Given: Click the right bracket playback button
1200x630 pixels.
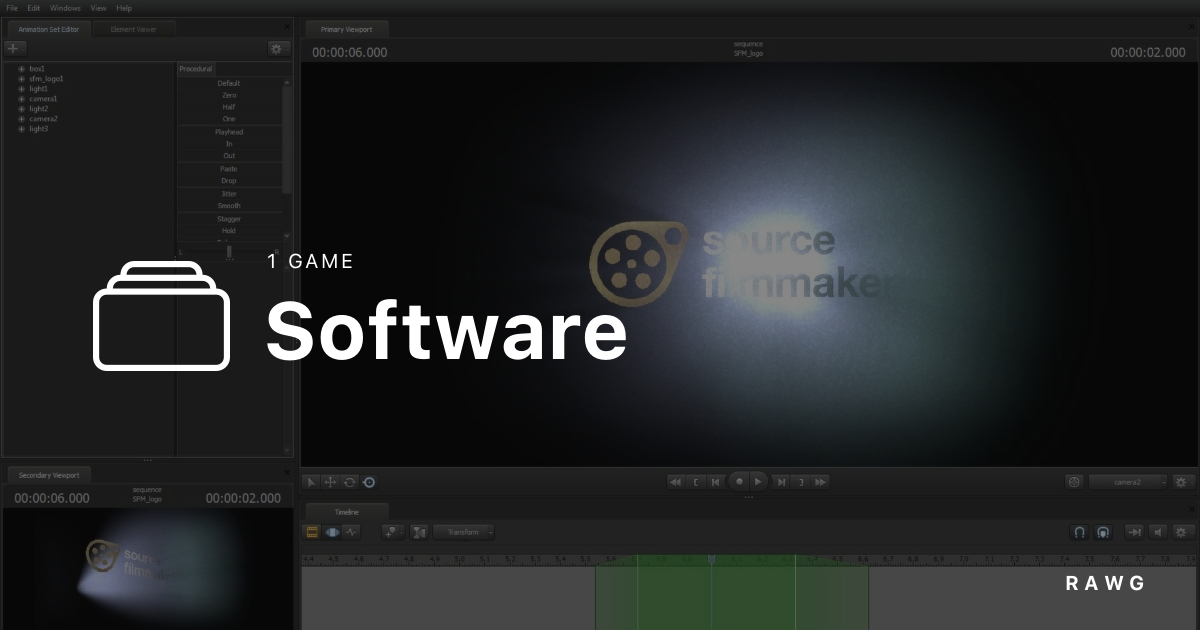Looking at the screenshot, I should click(802, 482).
